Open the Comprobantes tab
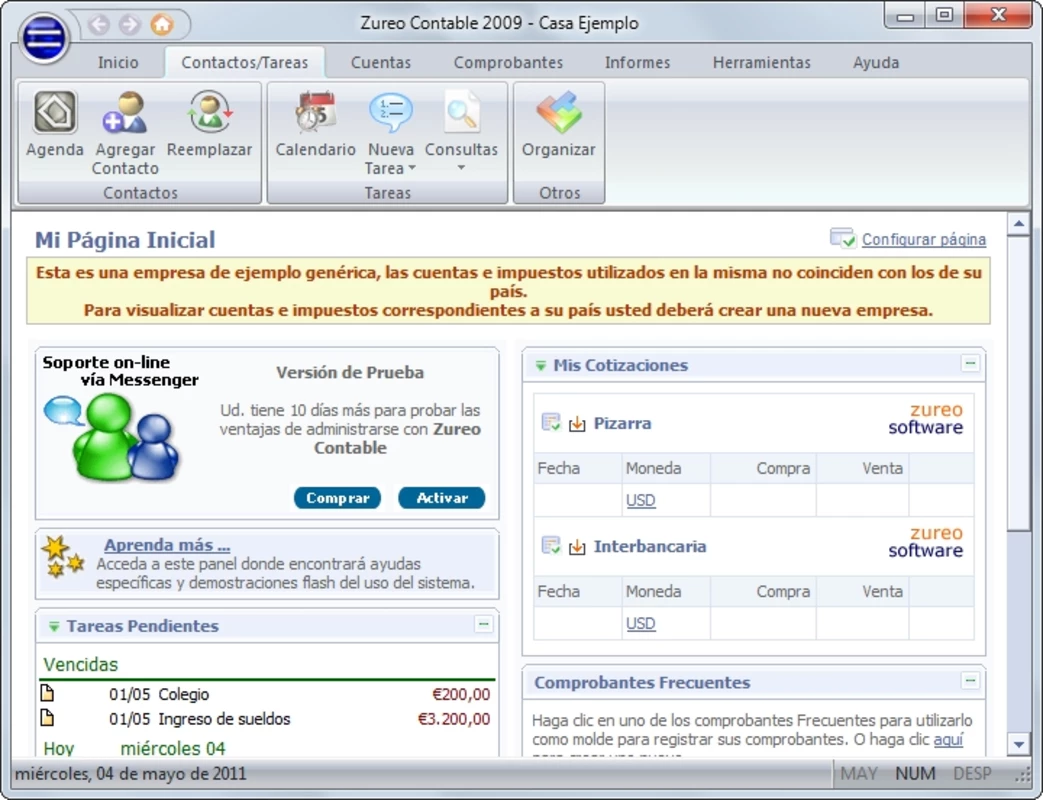This screenshot has width=1043, height=800. [x=508, y=63]
